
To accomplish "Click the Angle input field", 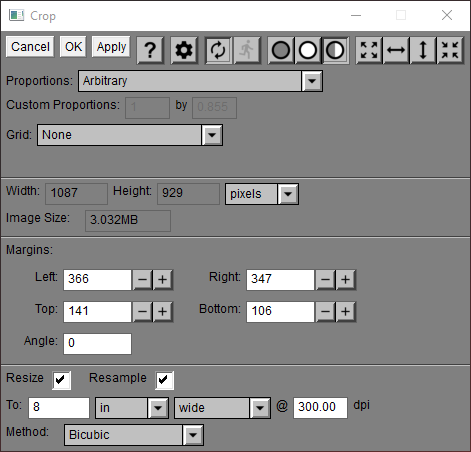I will (x=97, y=343).
